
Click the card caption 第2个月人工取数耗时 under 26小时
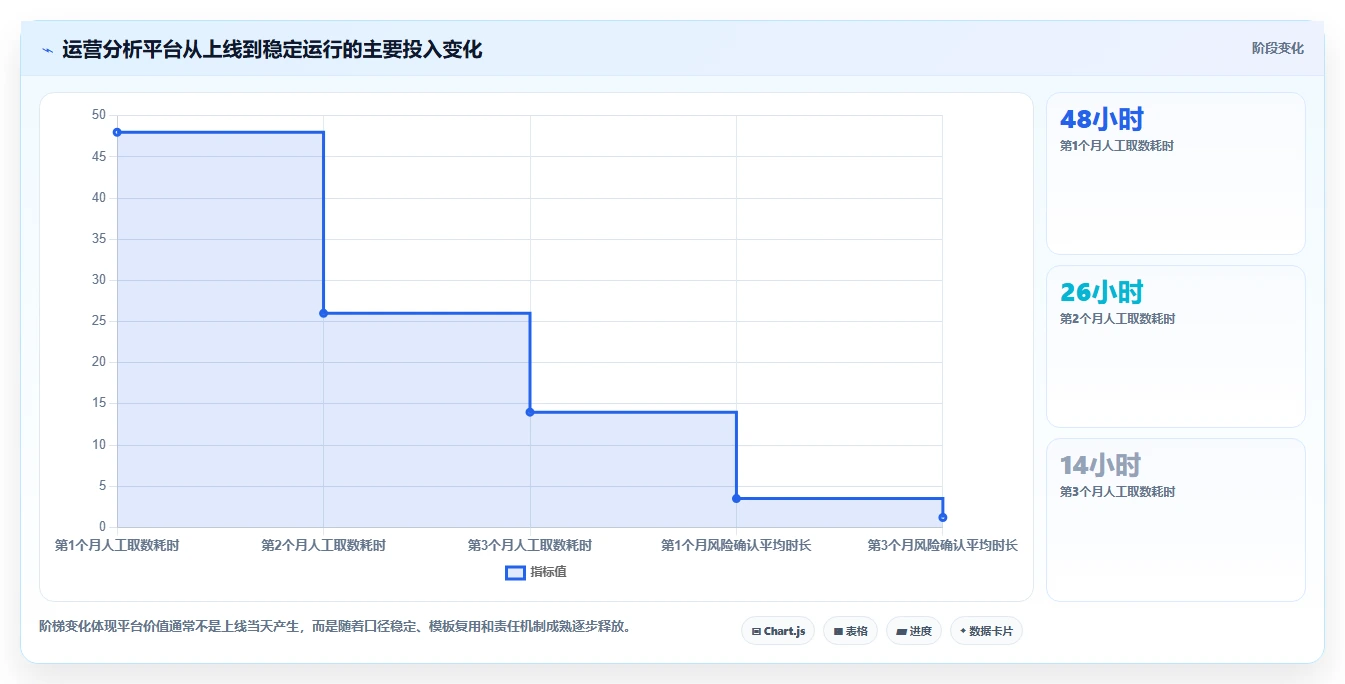pyautogui.click(x=1117, y=319)
